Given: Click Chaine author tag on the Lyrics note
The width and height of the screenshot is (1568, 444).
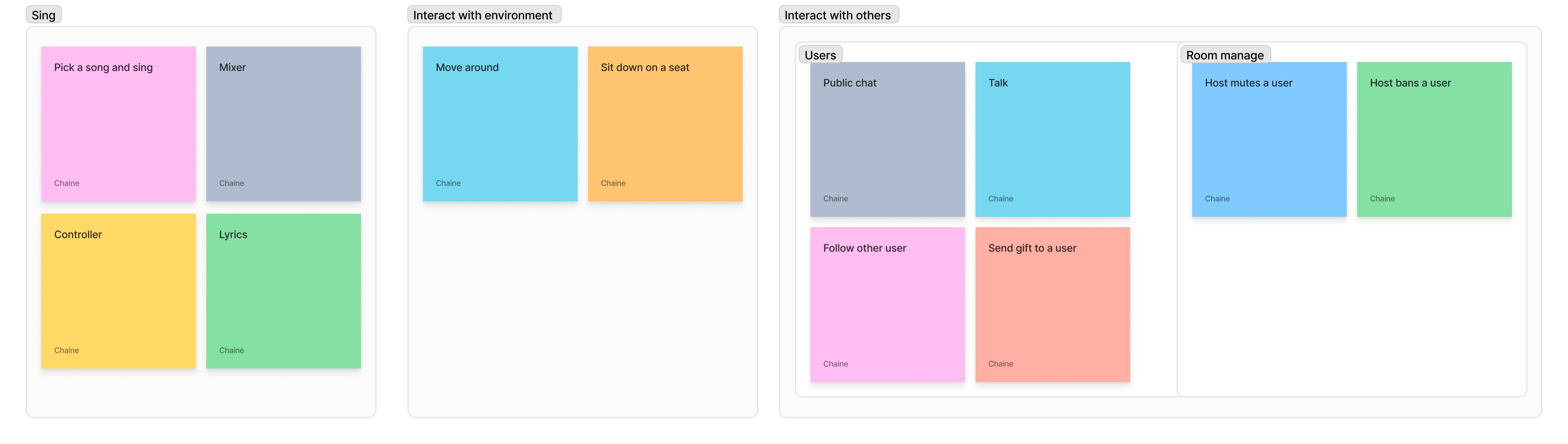Looking at the screenshot, I should pos(231,350).
